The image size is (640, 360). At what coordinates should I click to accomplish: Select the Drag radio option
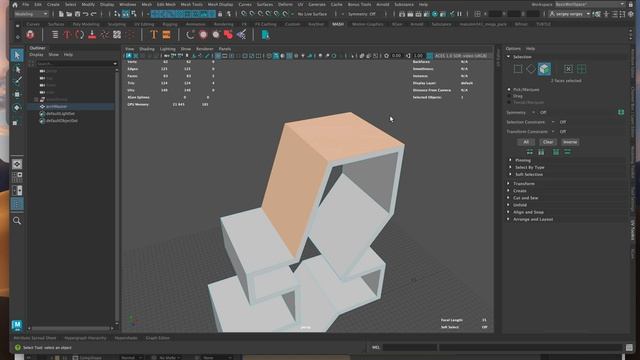(x=509, y=96)
